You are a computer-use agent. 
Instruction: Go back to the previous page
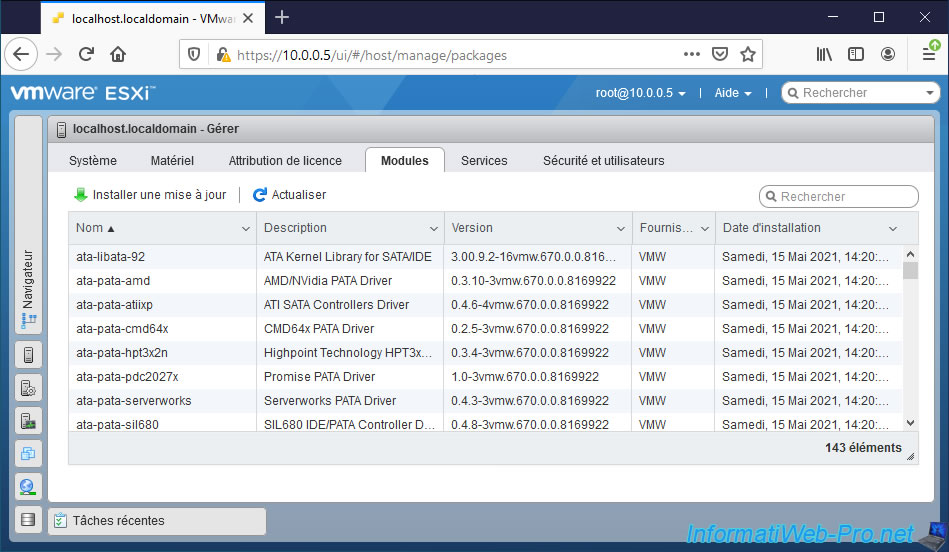(21, 54)
